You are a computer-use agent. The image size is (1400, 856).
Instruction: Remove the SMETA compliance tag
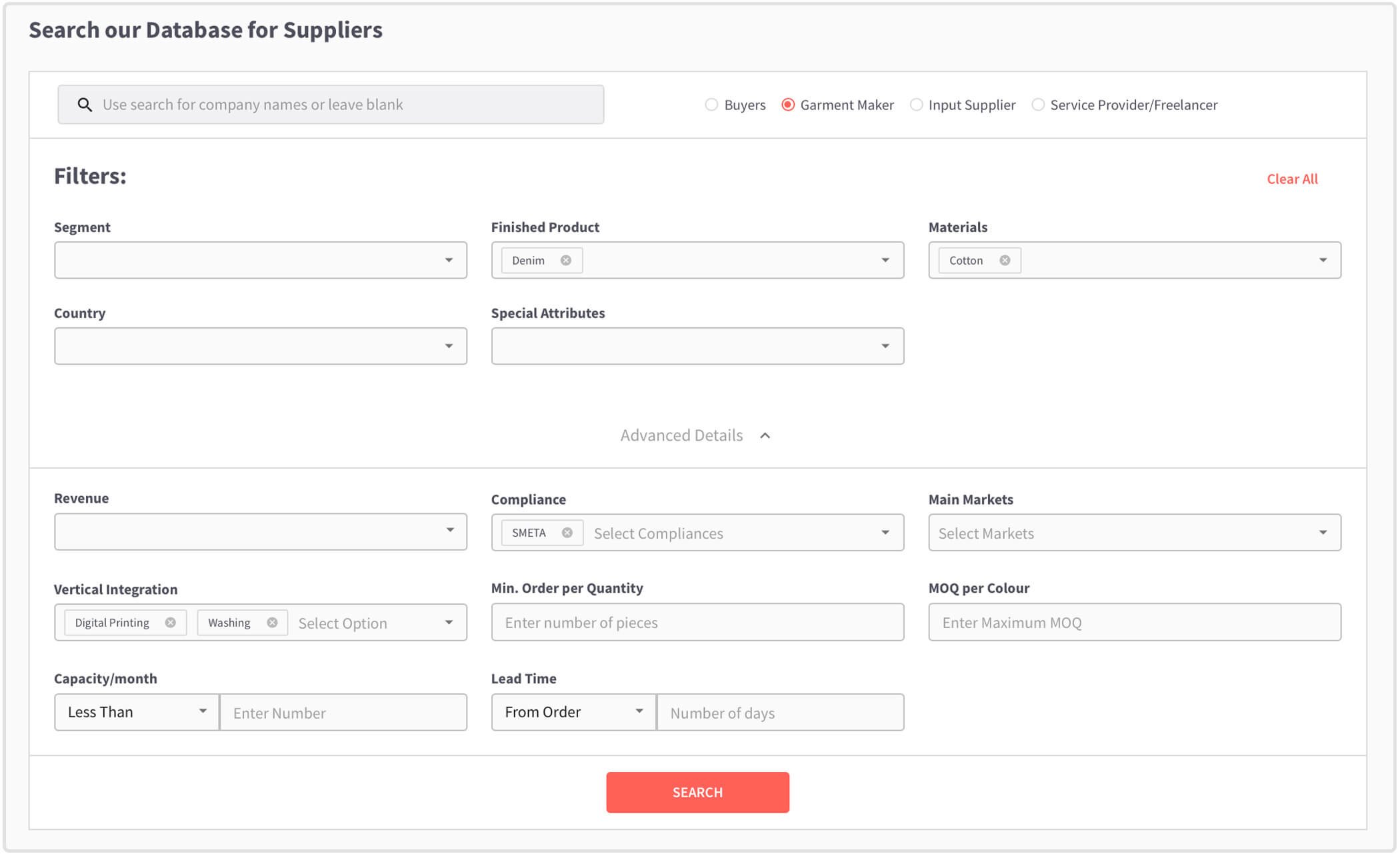(567, 533)
